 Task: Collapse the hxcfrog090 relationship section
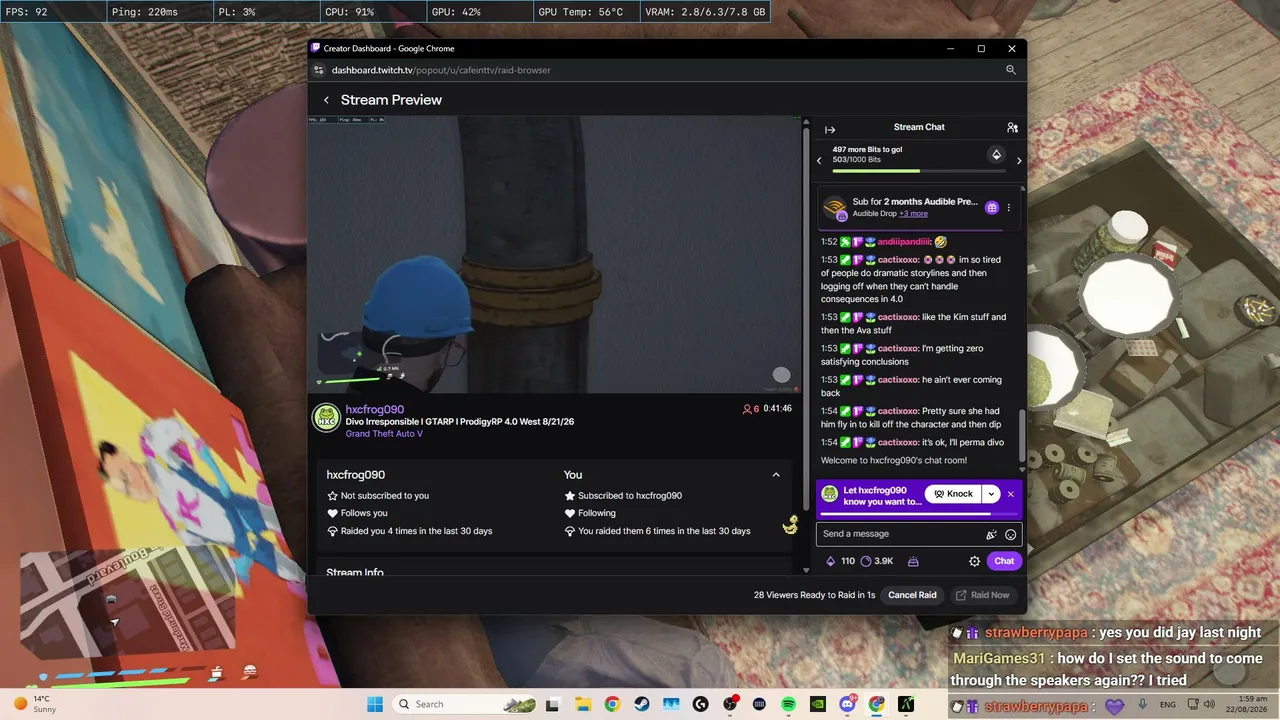pyautogui.click(x=776, y=475)
